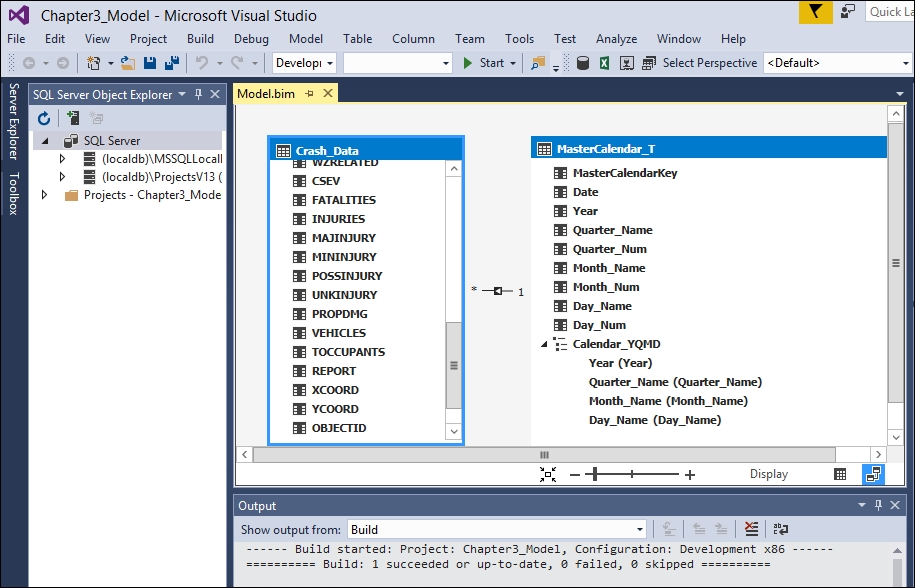Open the Column menu

(413, 38)
